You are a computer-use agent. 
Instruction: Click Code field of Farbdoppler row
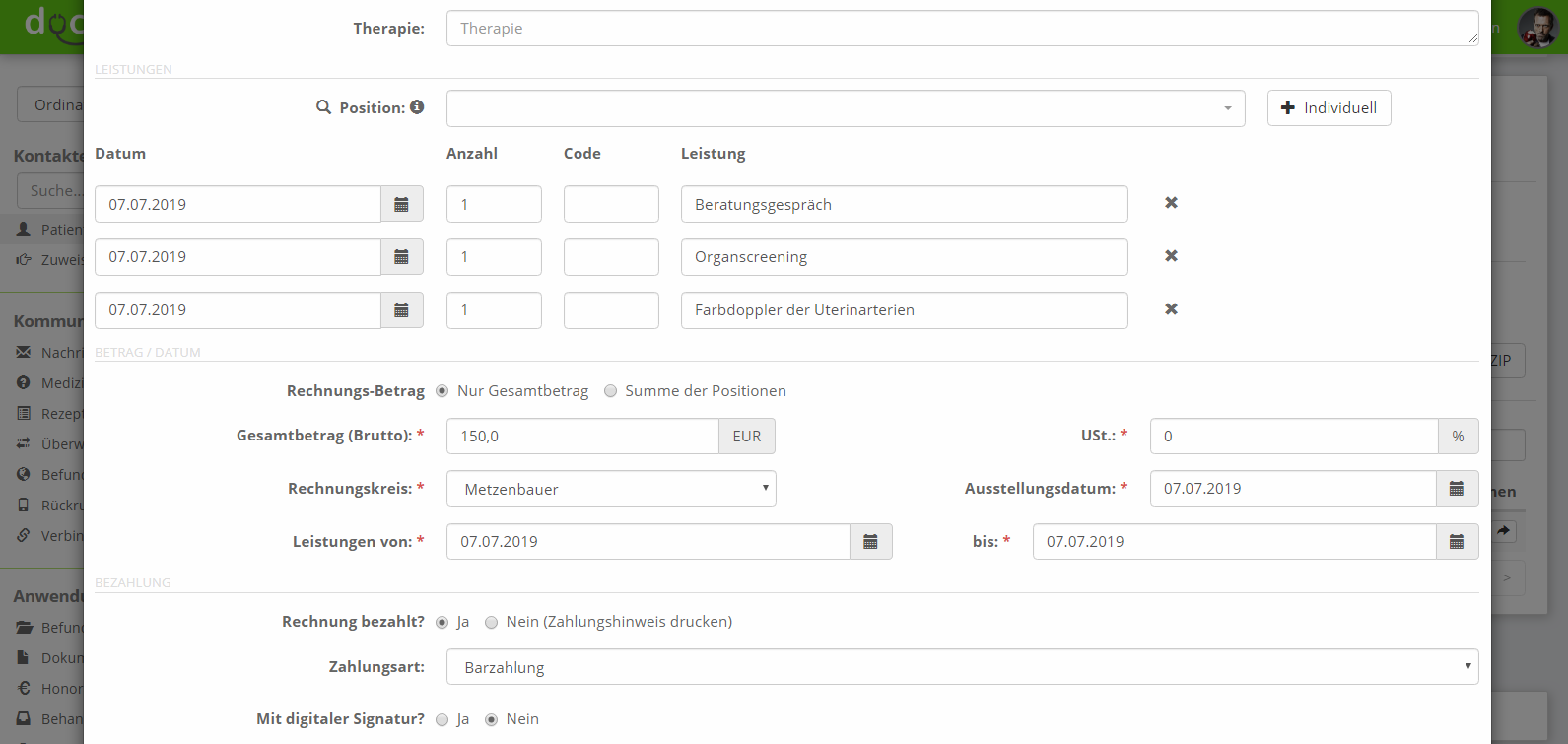[611, 310]
